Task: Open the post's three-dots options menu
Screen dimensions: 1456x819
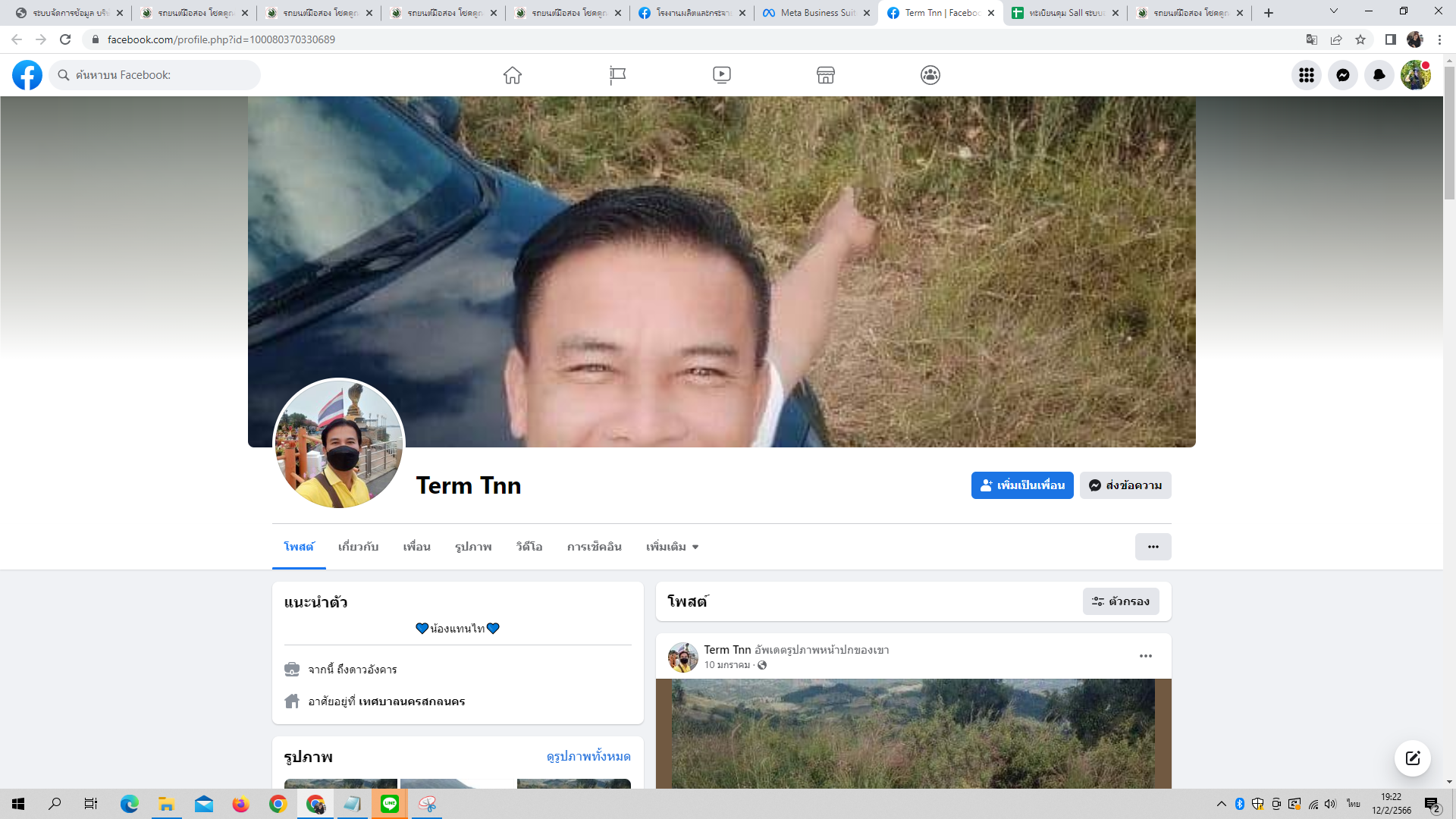Action: click(x=1145, y=656)
